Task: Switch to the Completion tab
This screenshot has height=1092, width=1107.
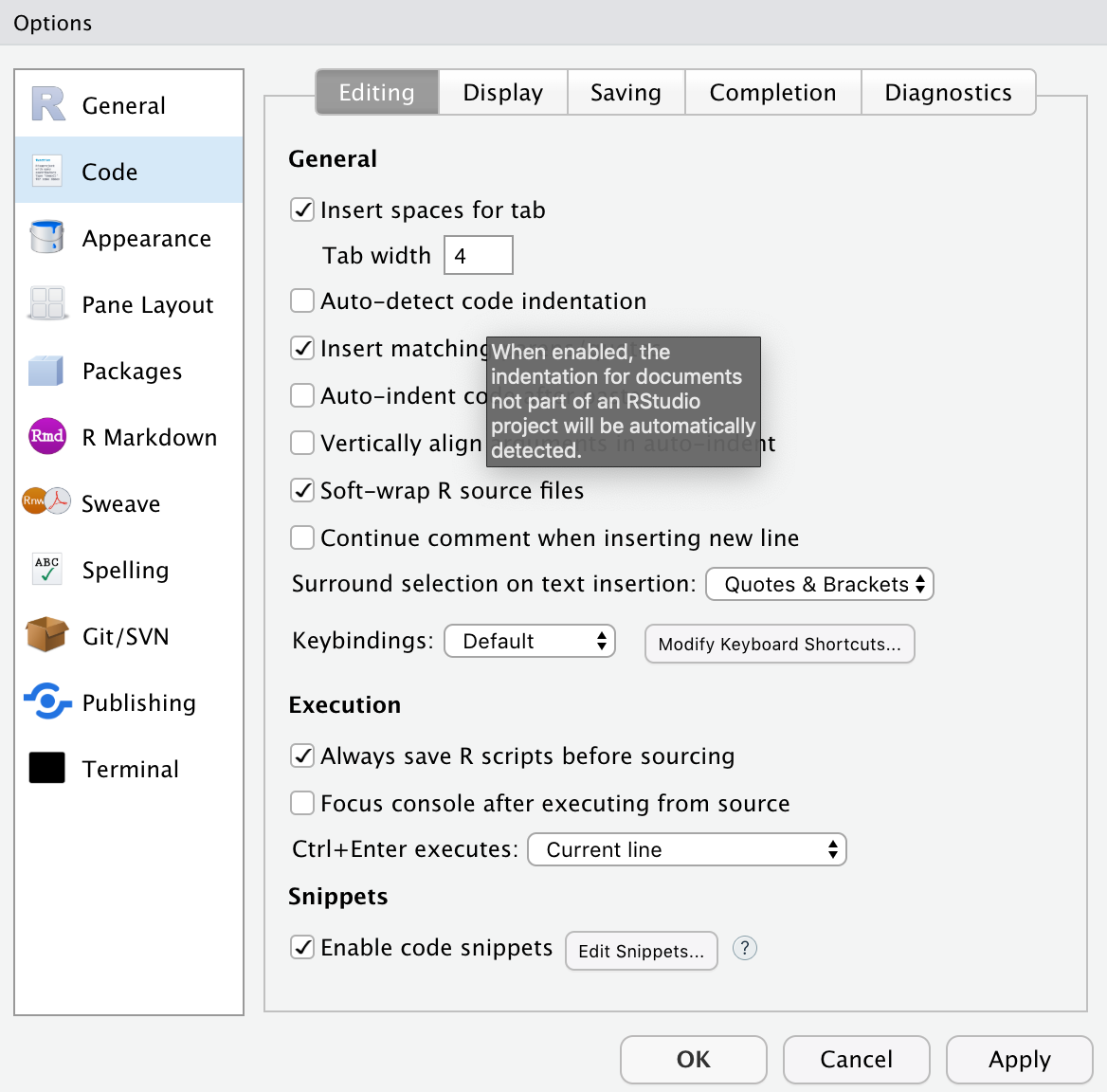Action: pos(772,92)
